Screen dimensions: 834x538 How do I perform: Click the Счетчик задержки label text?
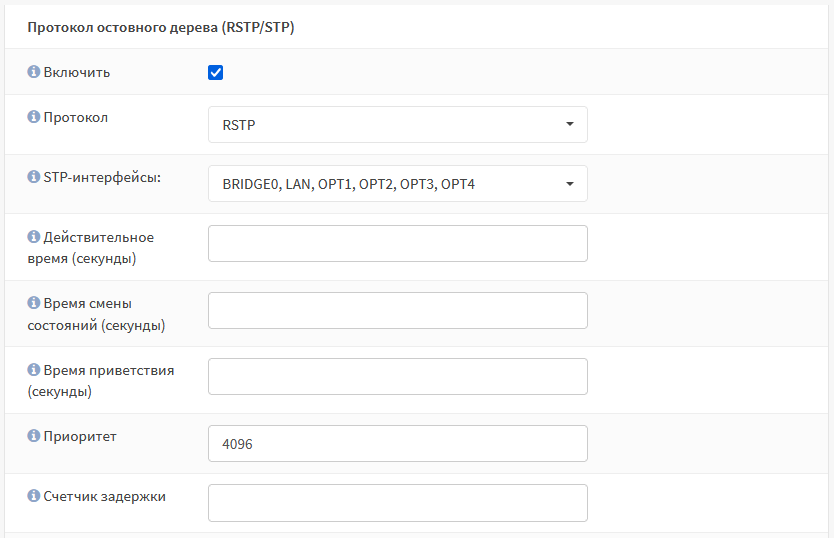pyautogui.click(x=104, y=496)
